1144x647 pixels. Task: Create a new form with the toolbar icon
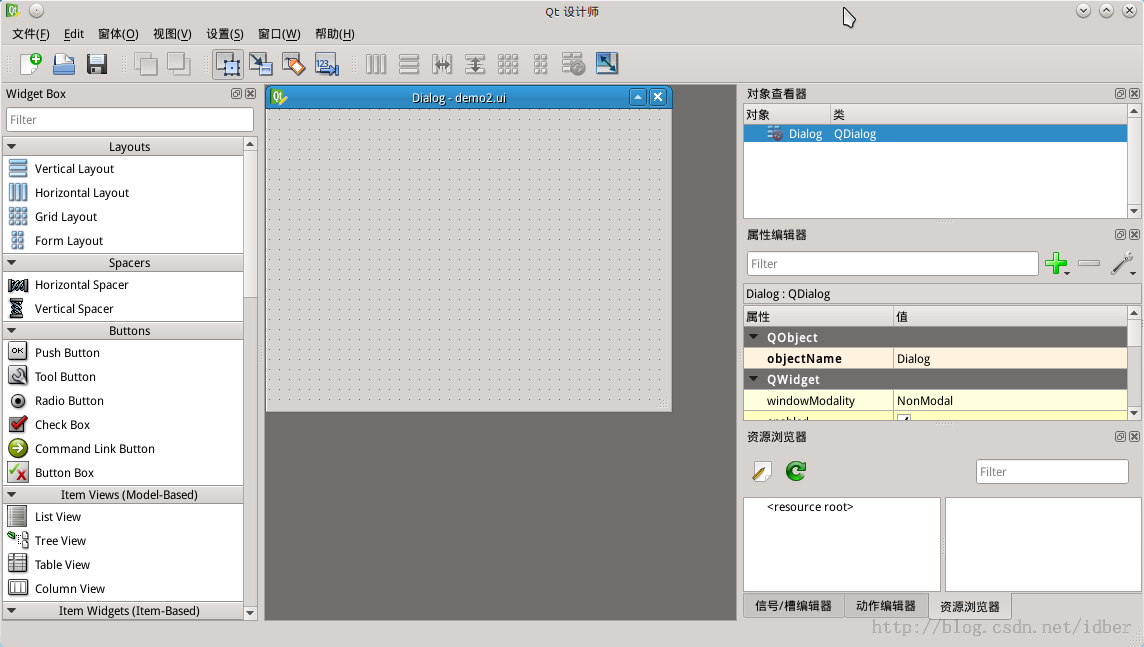30,64
